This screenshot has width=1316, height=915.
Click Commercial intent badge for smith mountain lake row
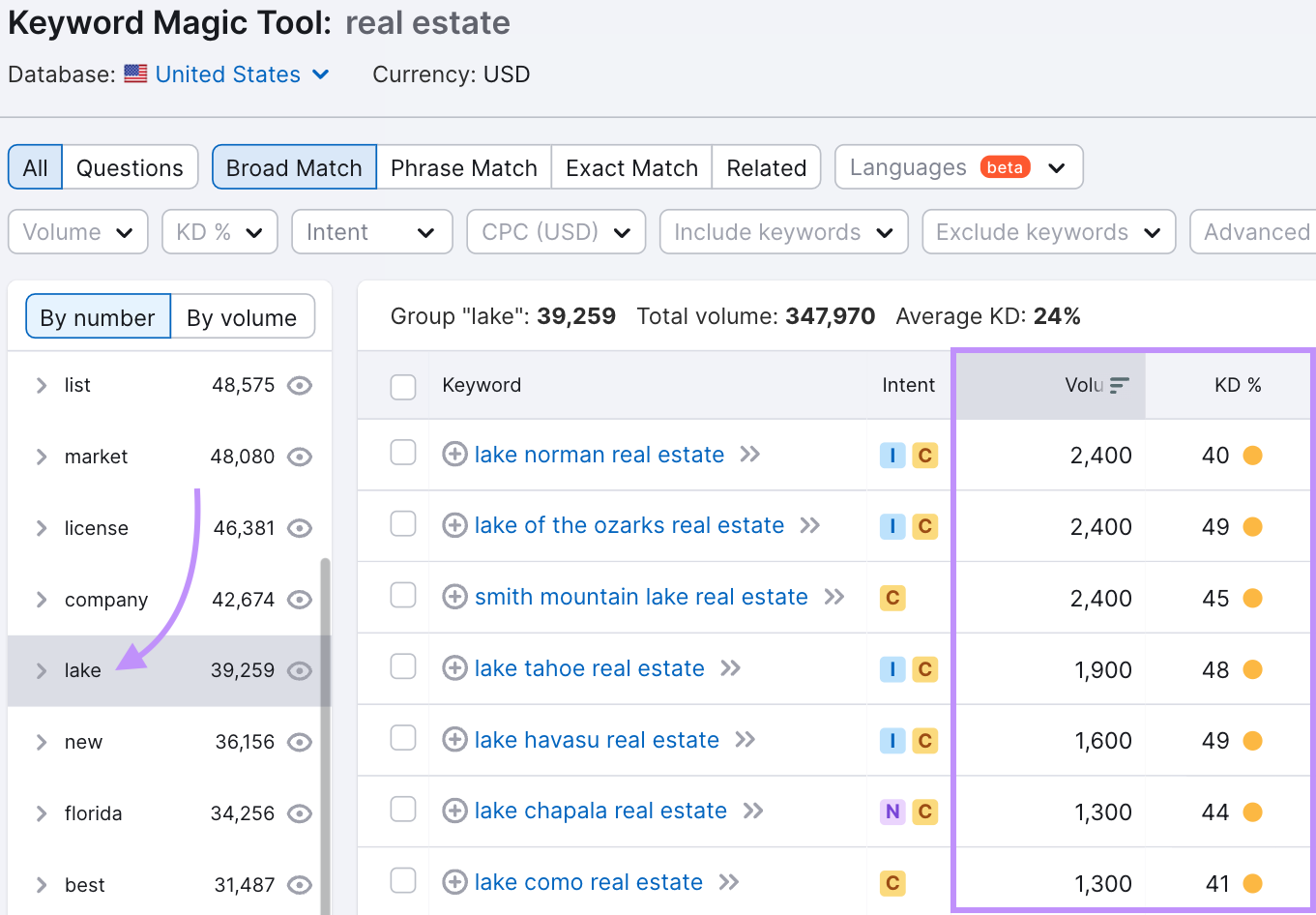coord(892,598)
